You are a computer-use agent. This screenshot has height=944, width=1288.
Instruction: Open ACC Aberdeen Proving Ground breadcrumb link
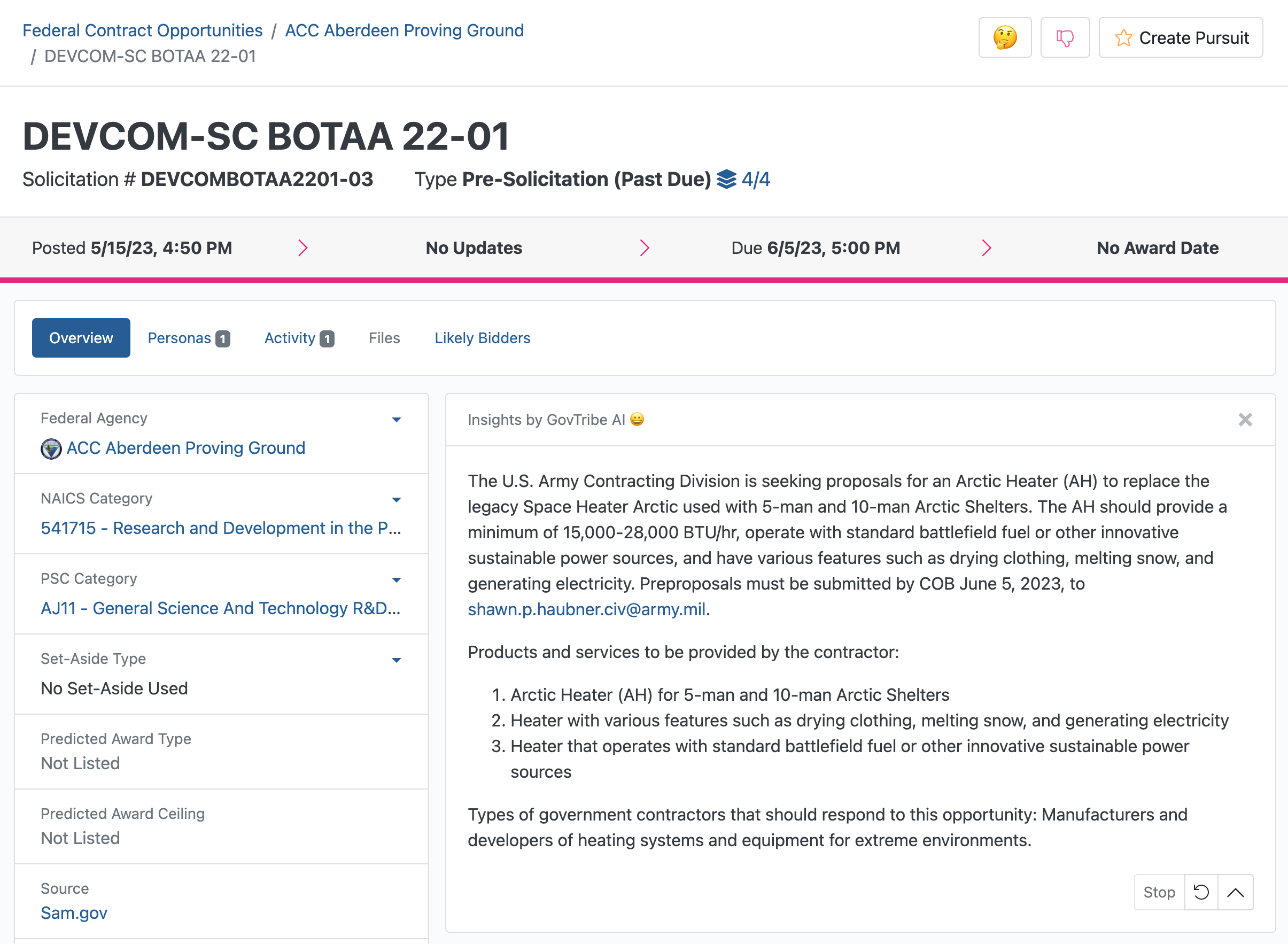(405, 30)
